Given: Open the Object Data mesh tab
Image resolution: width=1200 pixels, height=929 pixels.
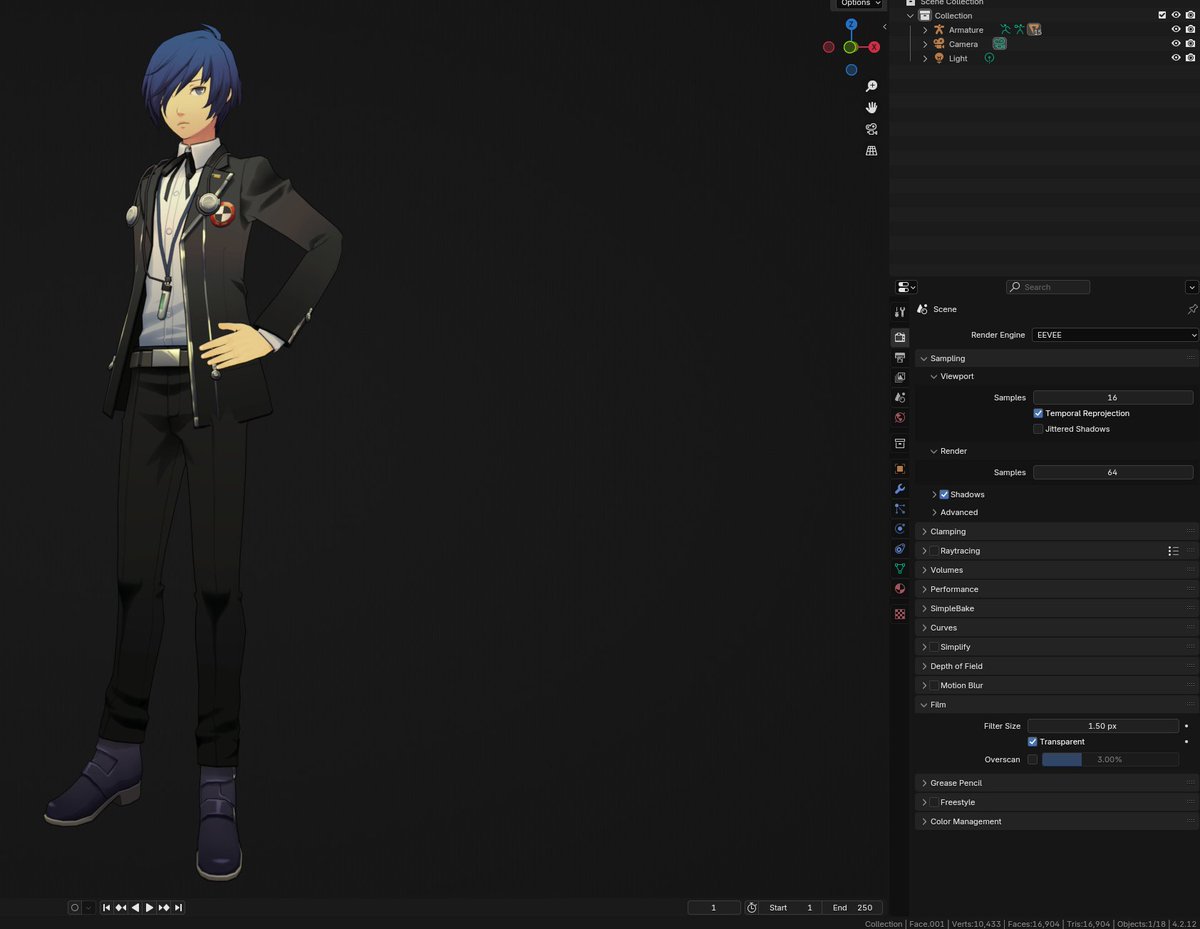Looking at the screenshot, I should (x=900, y=569).
